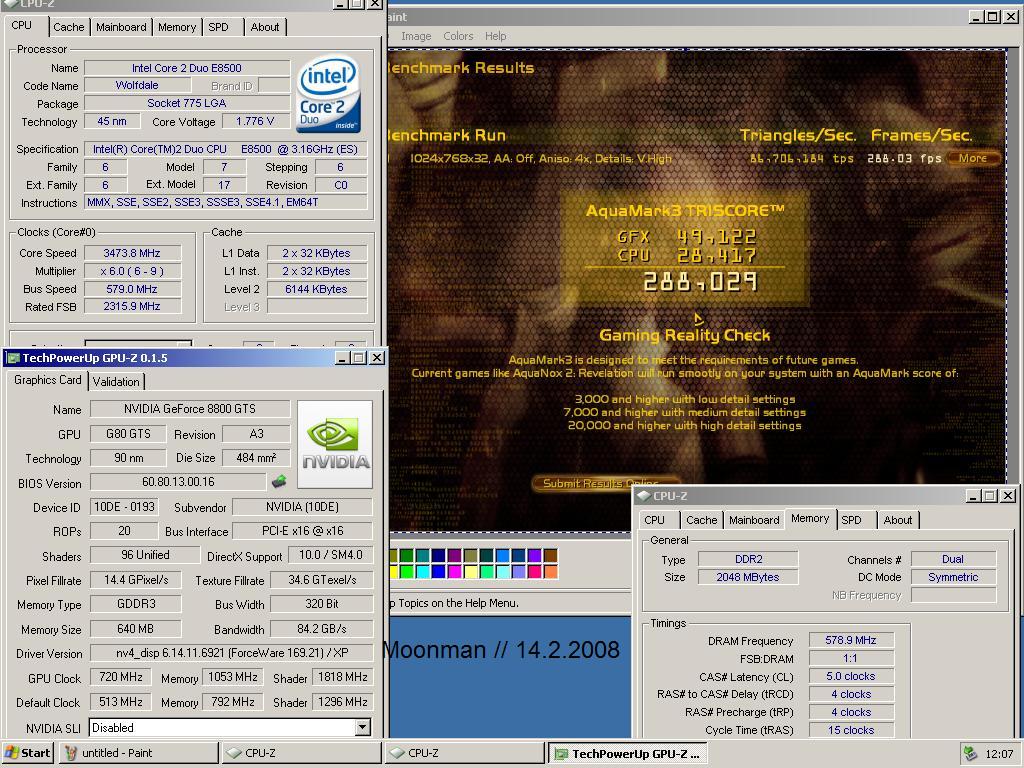Click the BIOS Version field 60.80.13.00.16
Screen dimensions: 1024x768
coord(178,482)
